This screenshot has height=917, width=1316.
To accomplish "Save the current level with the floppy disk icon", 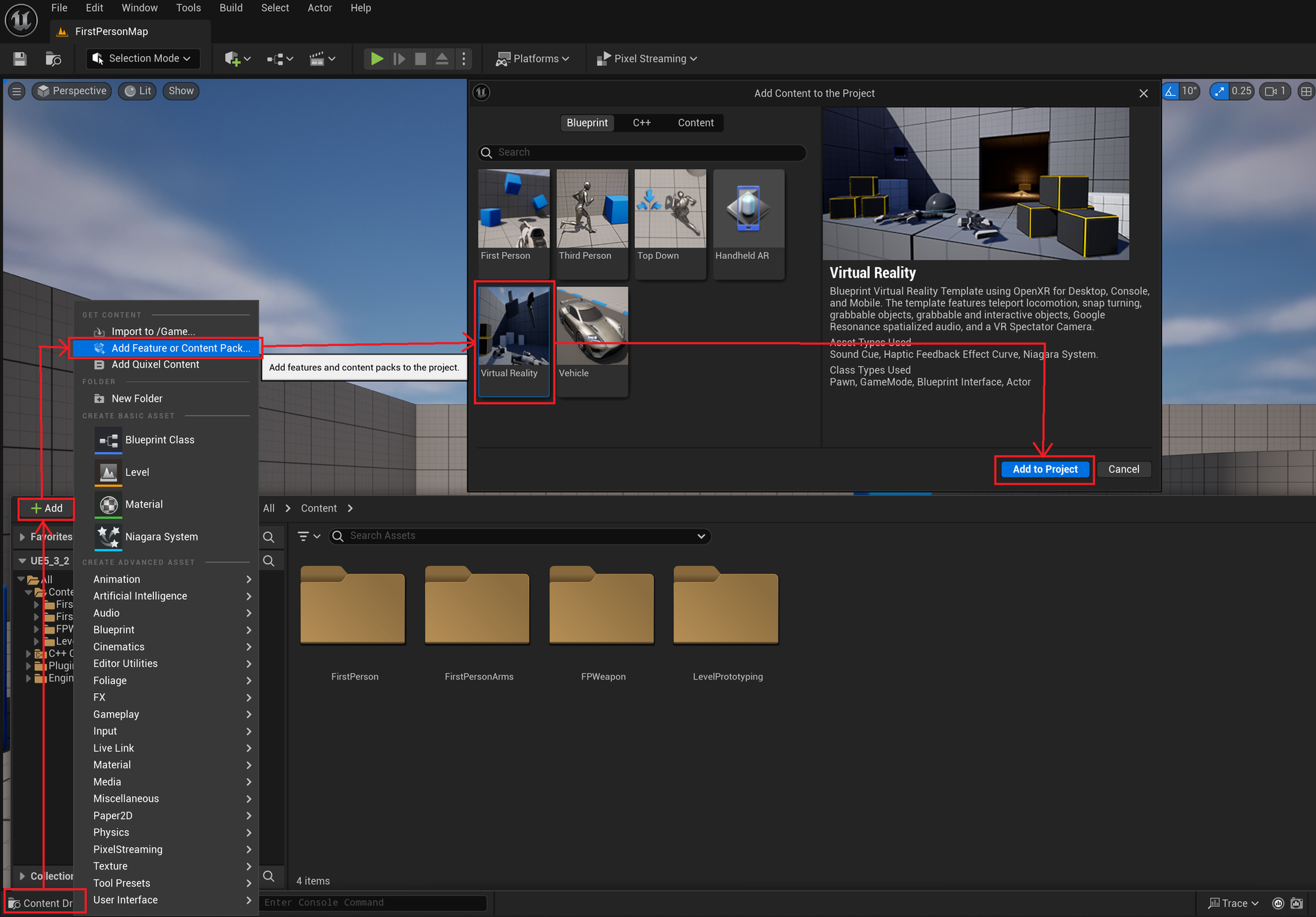I will 20,59.
